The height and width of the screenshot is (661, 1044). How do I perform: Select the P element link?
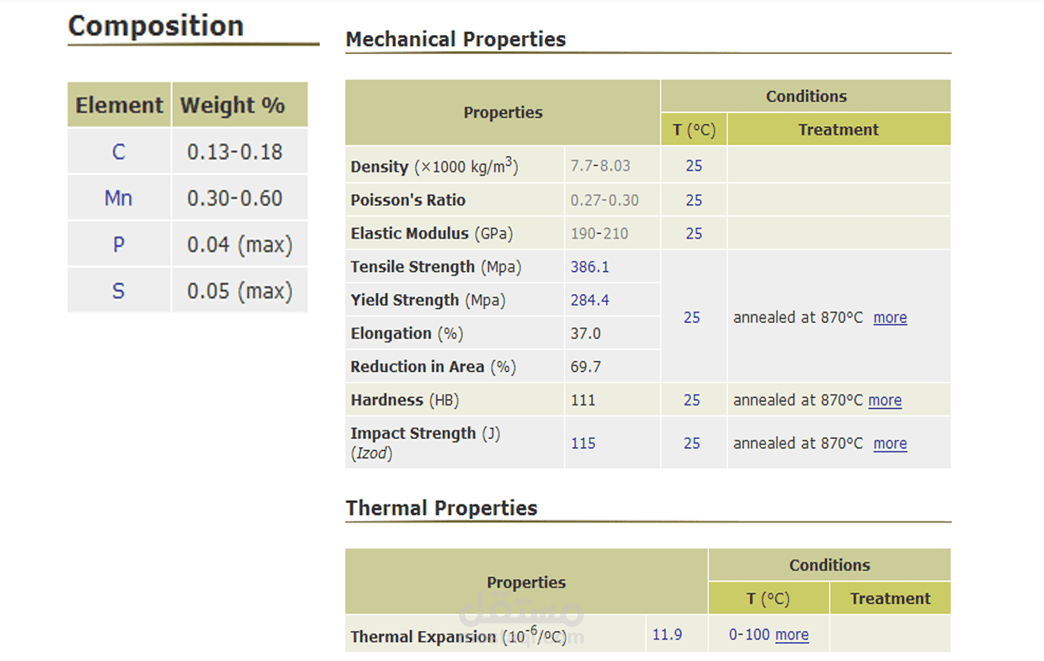(x=118, y=245)
